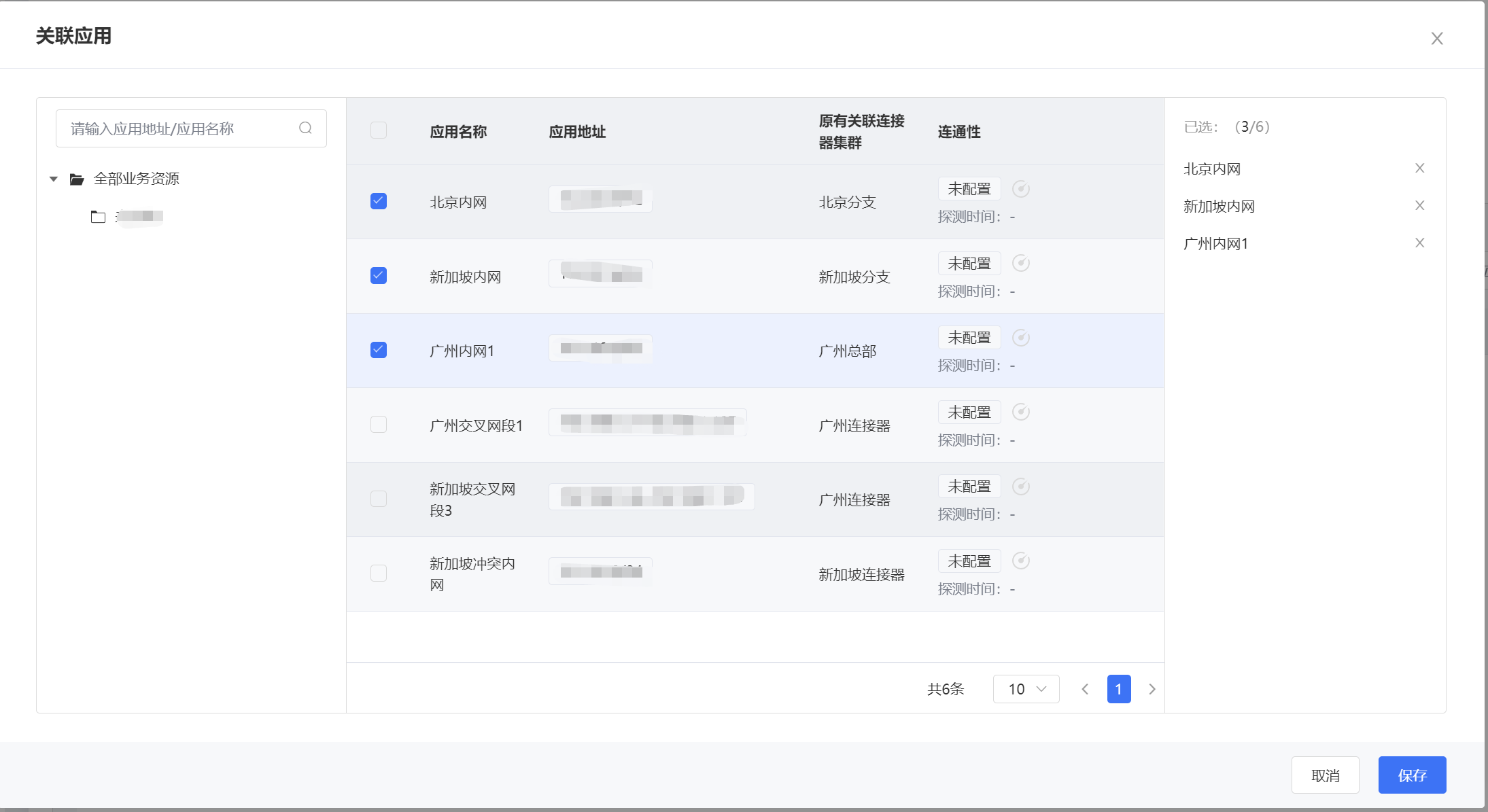The height and width of the screenshot is (812, 1488).
Task: Collapse the 全部业务资源 tree node
Action: click(x=54, y=179)
